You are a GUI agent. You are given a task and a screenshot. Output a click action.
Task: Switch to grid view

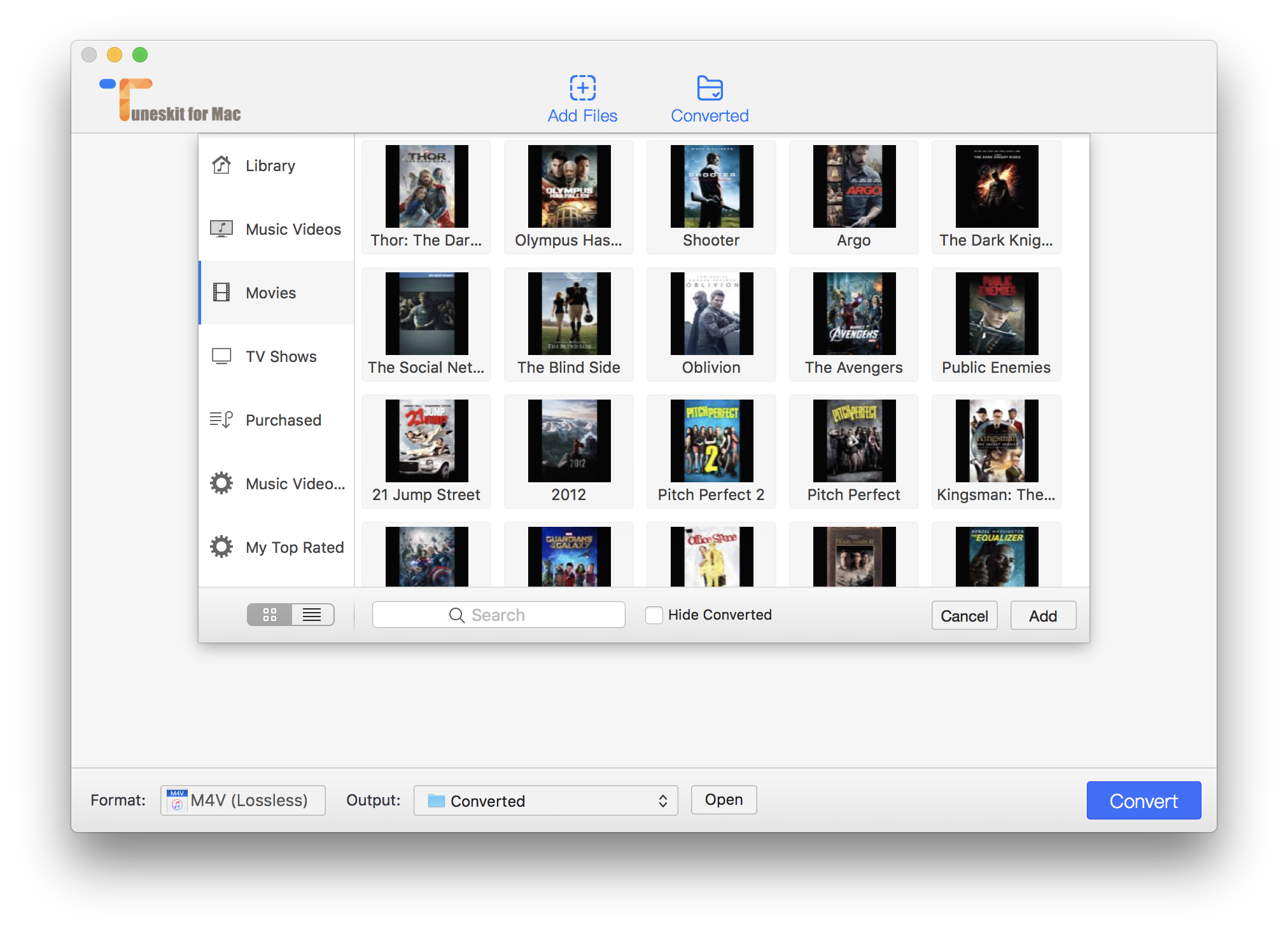(x=270, y=615)
